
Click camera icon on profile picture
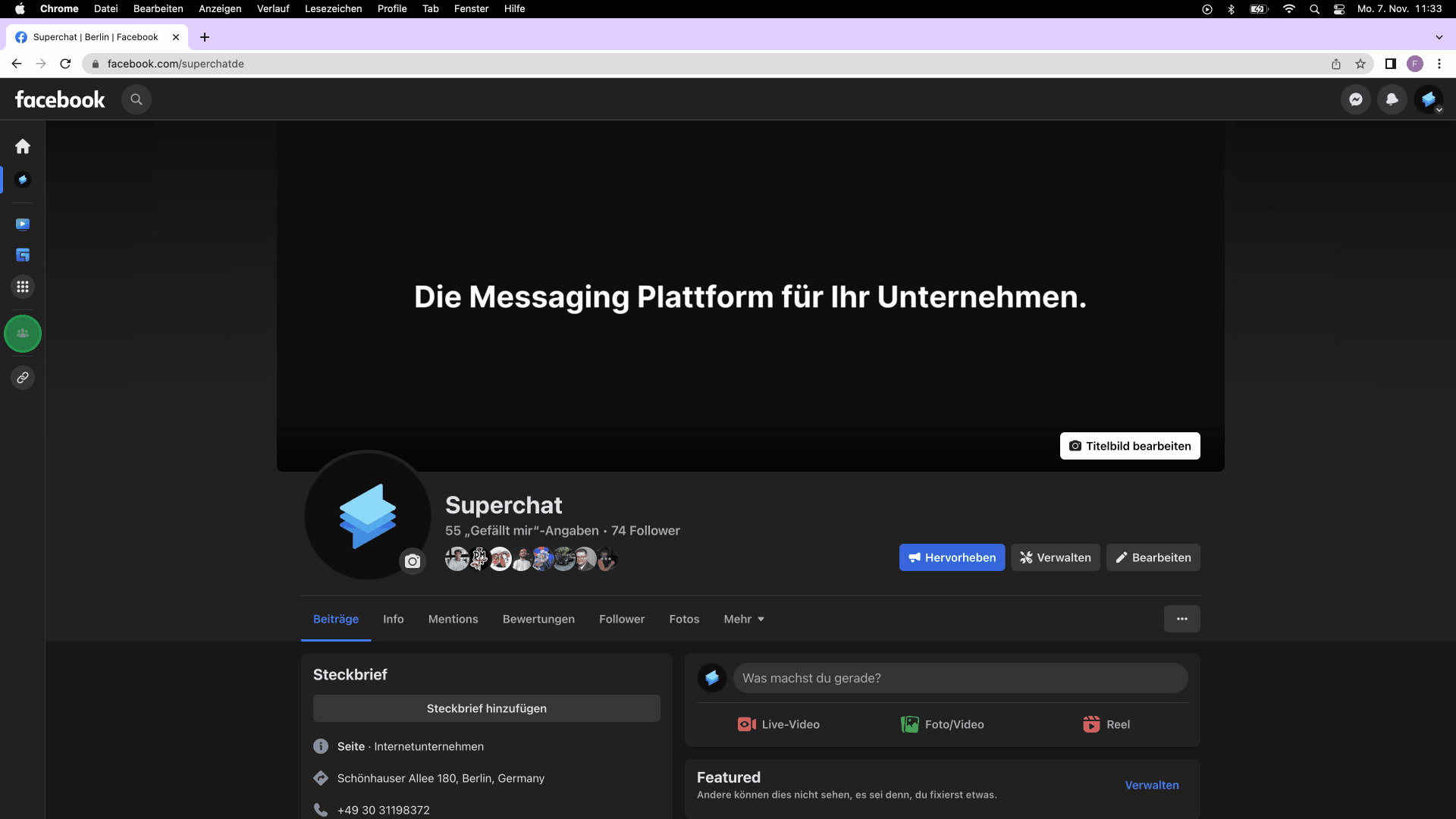[412, 561]
